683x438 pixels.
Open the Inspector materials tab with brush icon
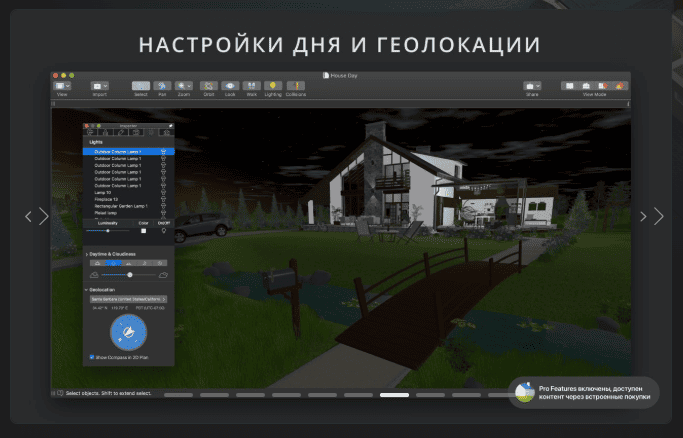pos(121,132)
